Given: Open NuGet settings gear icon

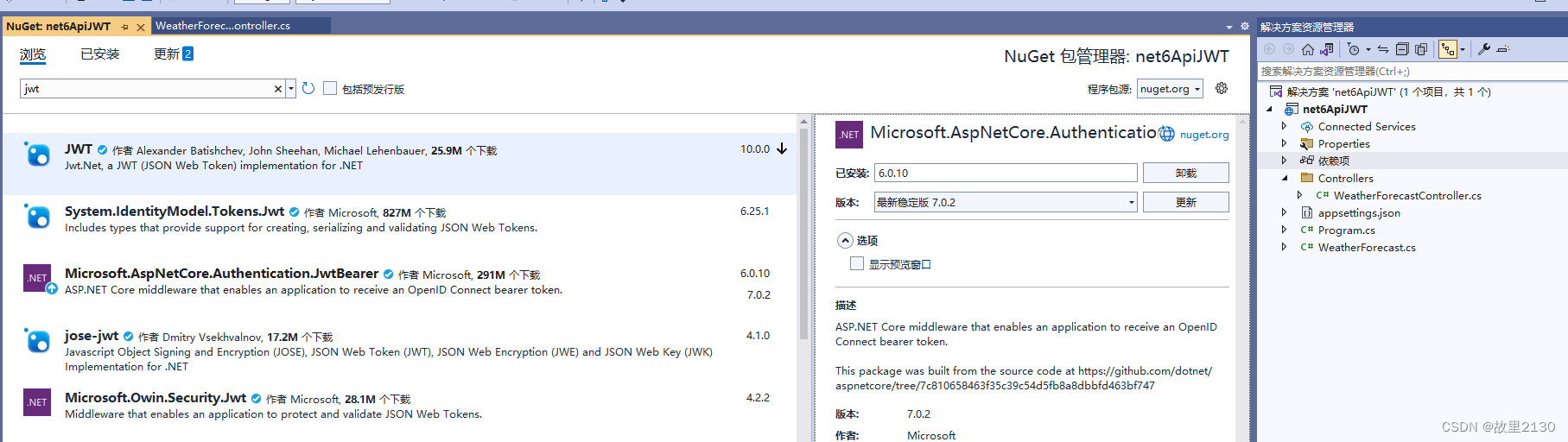Looking at the screenshot, I should (1222, 88).
